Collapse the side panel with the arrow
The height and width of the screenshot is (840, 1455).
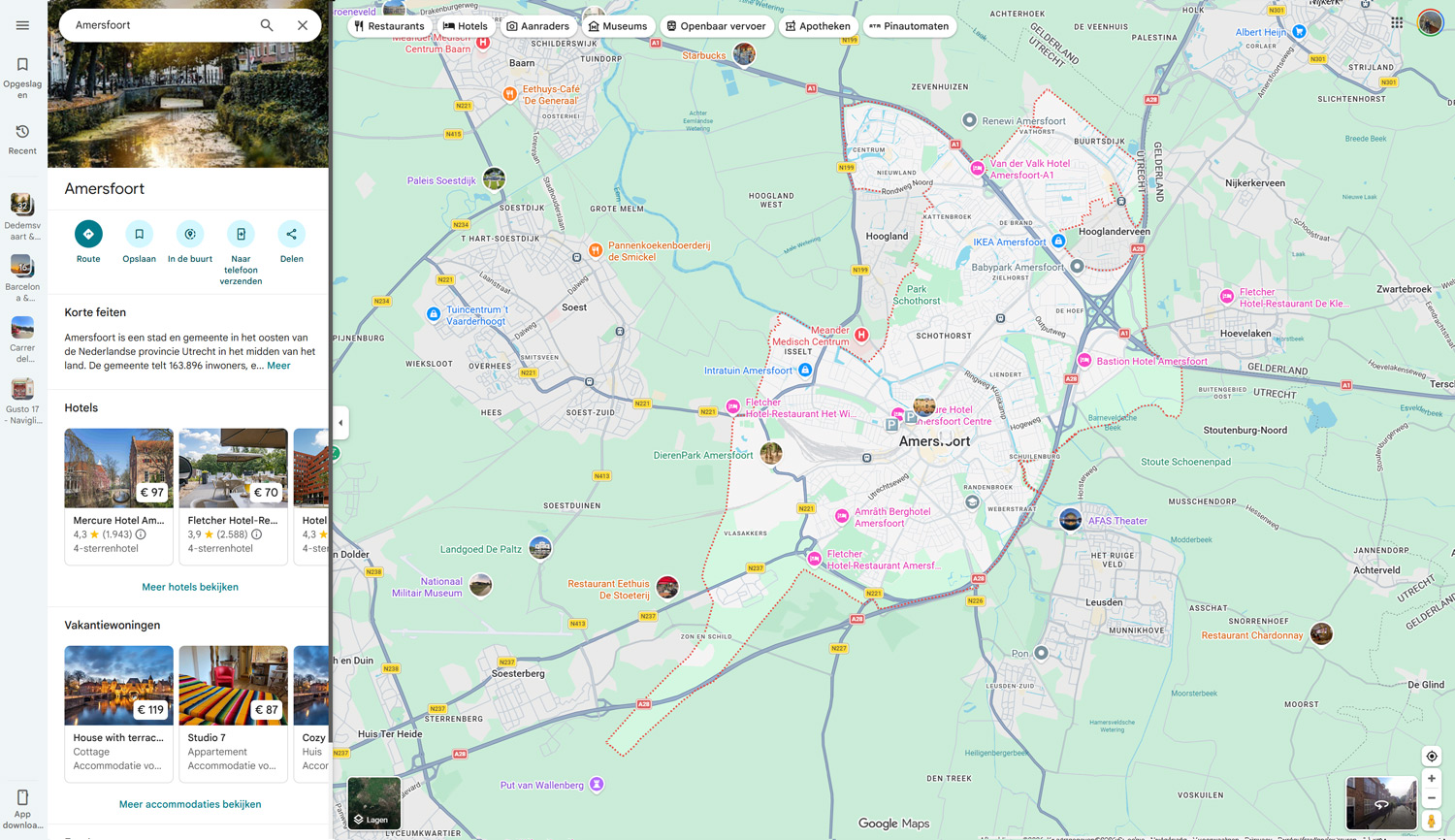(x=340, y=423)
